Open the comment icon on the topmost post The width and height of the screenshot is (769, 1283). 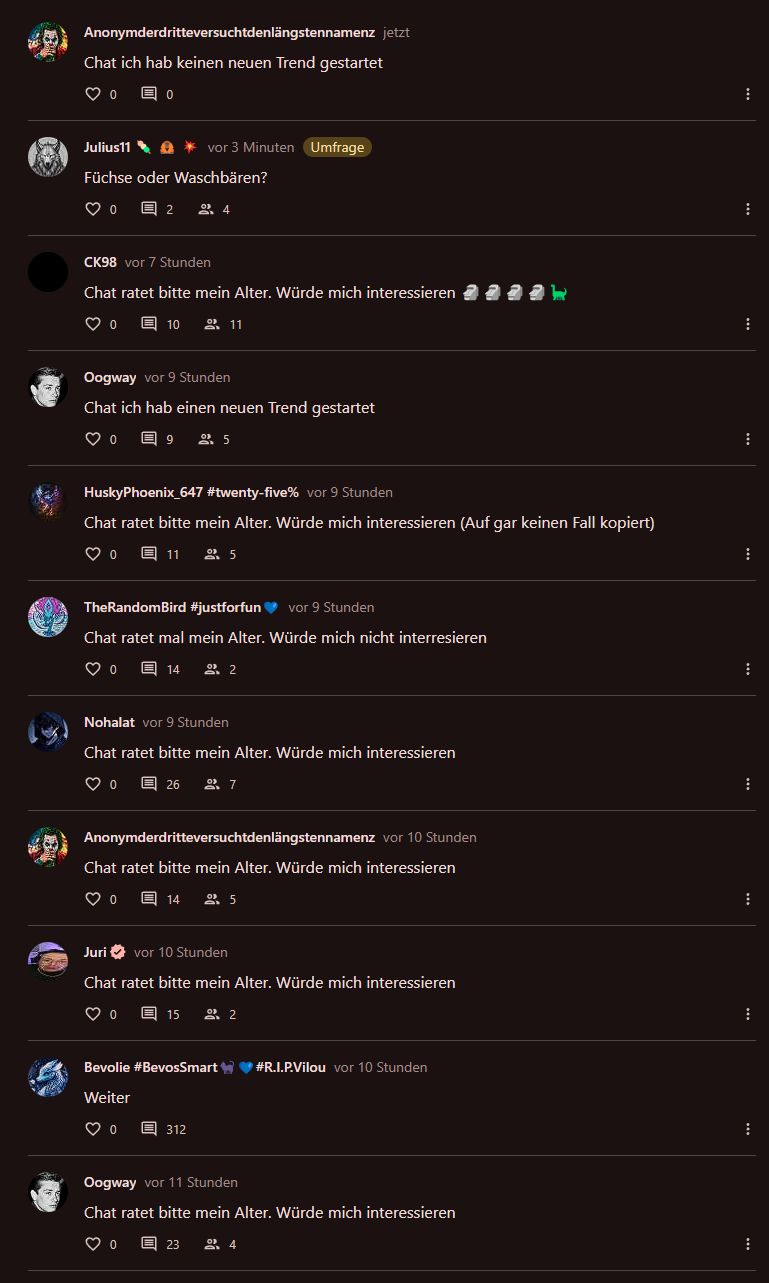coord(149,94)
